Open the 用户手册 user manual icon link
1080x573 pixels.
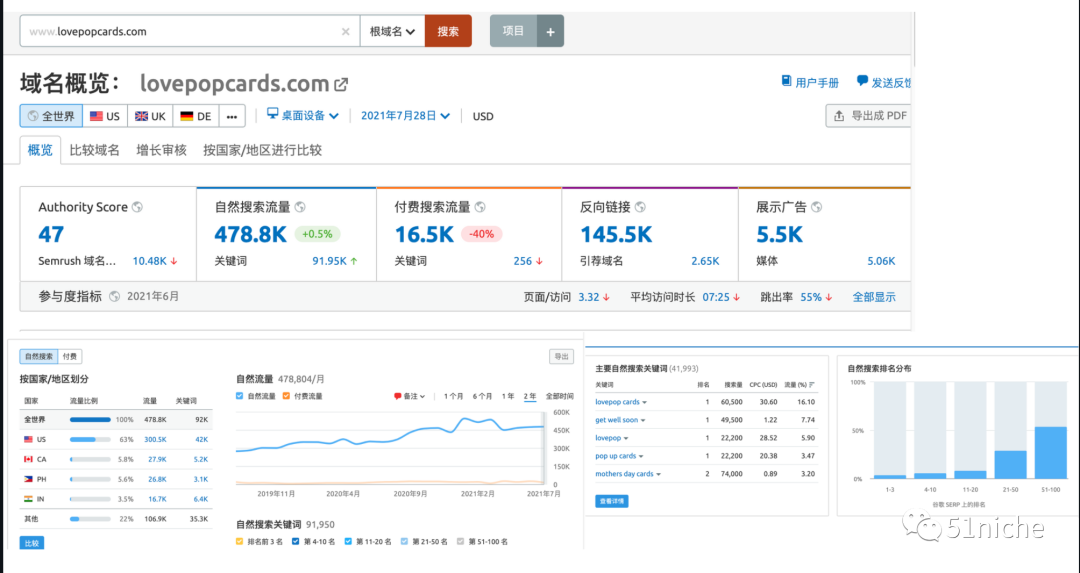pos(787,82)
